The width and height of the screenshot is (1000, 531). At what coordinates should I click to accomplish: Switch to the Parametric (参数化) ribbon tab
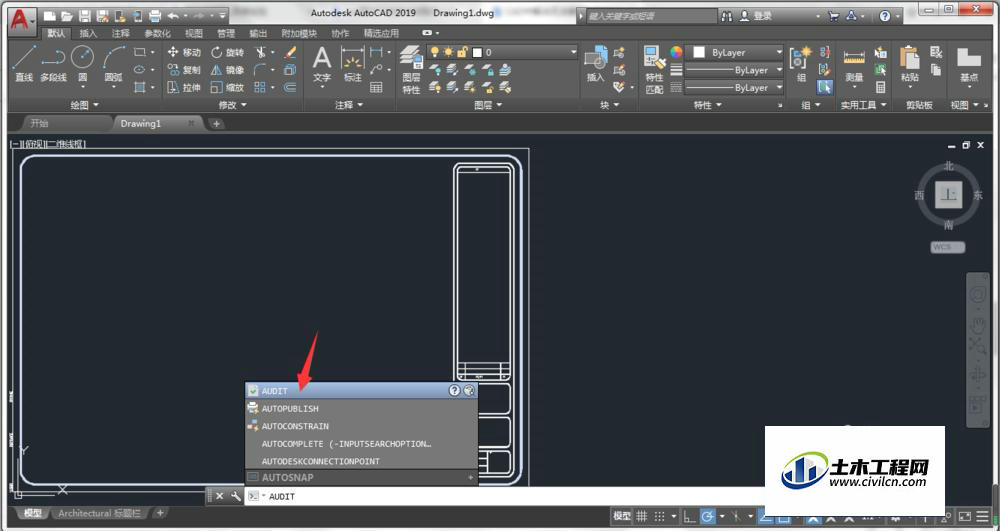tap(157, 33)
